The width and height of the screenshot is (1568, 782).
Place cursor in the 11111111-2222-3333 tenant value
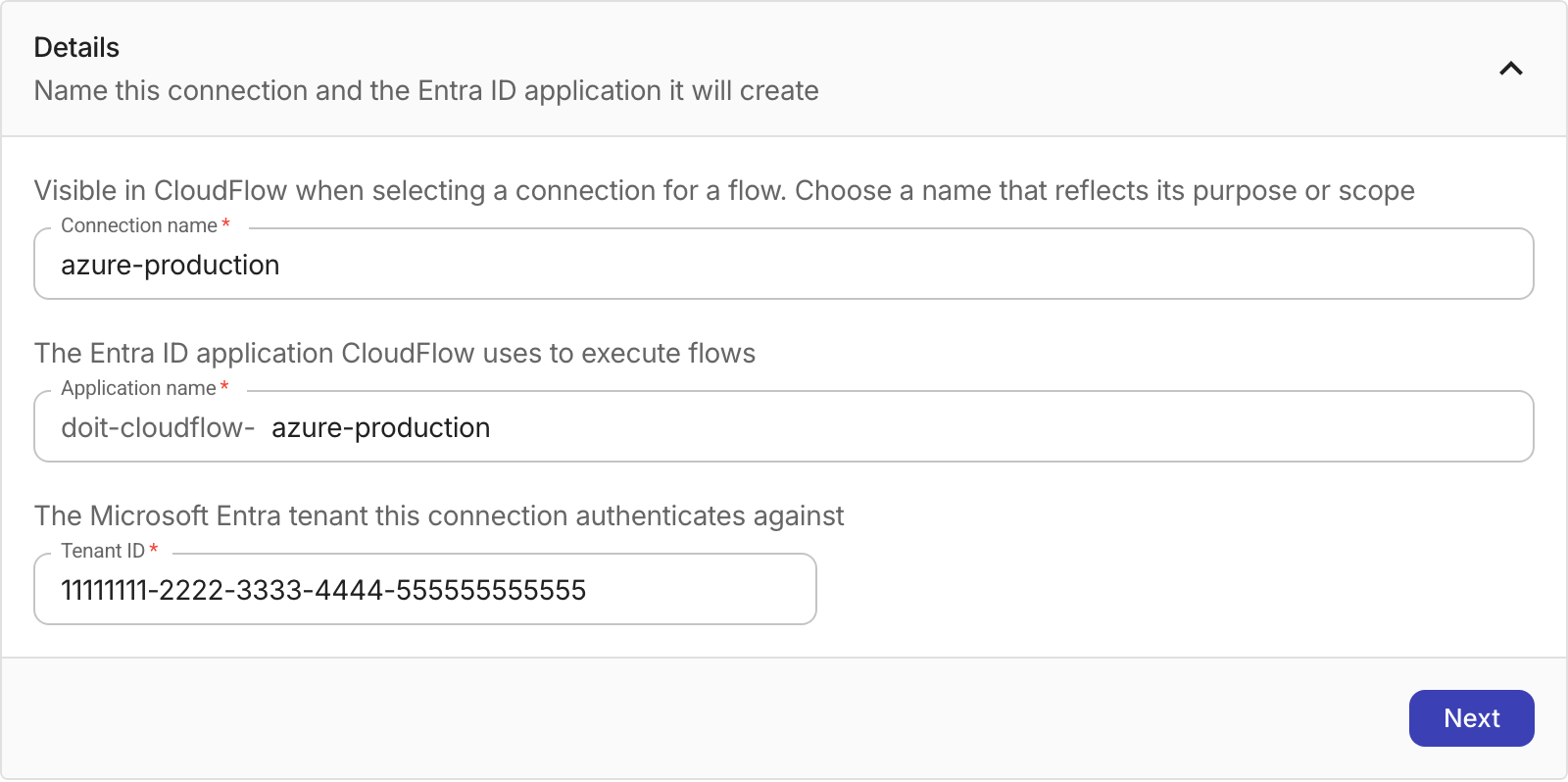click(323, 590)
